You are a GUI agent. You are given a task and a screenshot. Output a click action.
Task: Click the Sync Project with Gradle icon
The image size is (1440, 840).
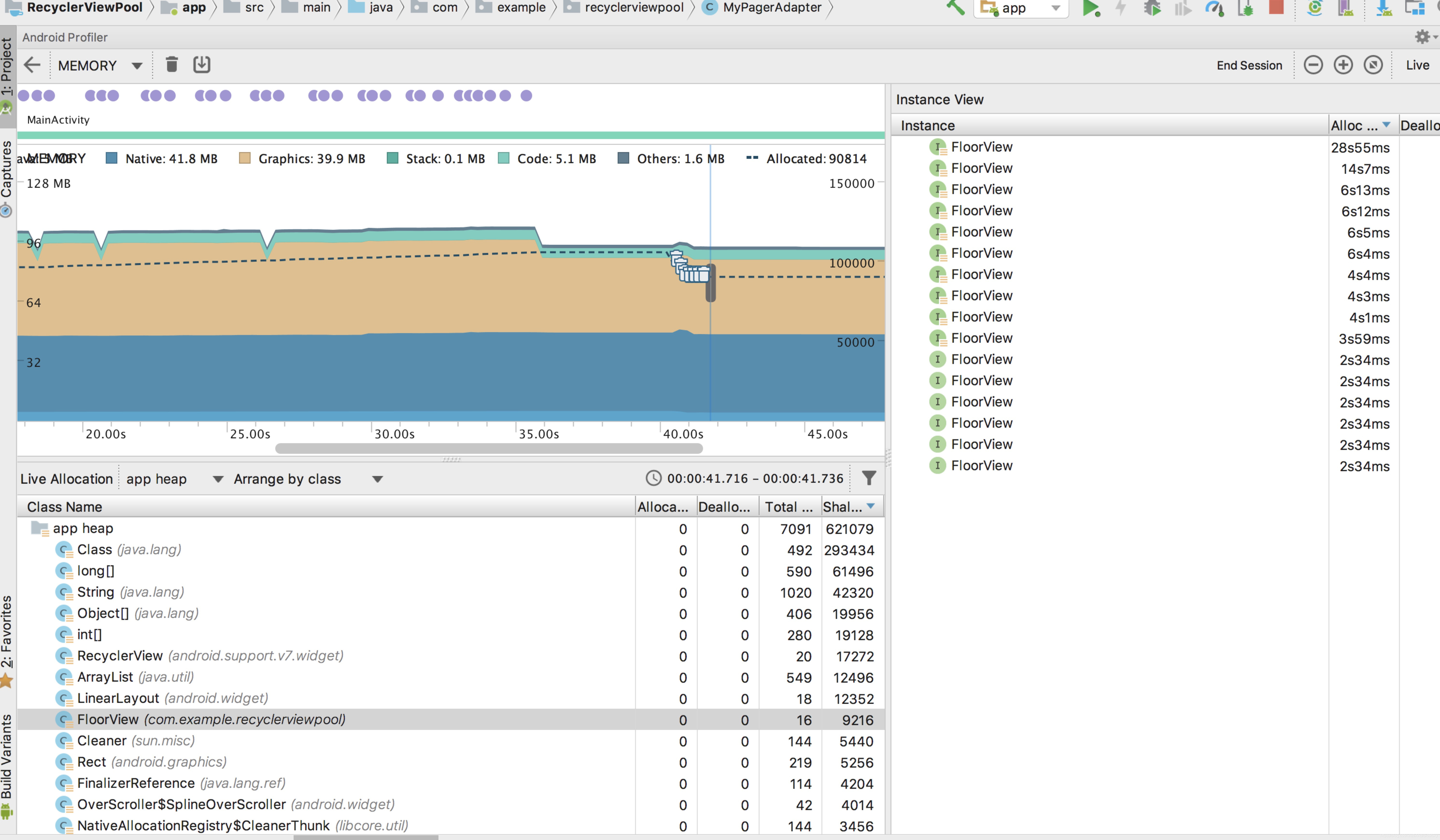[x=1315, y=8]
